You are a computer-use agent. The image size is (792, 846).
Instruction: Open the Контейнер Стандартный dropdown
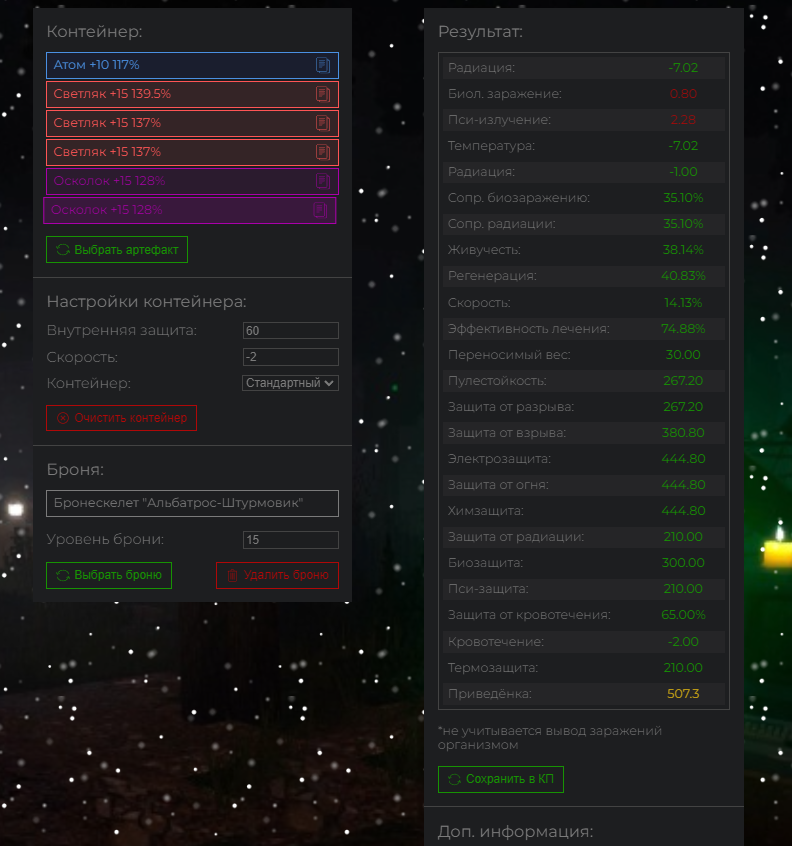click(x=290, y=383)
